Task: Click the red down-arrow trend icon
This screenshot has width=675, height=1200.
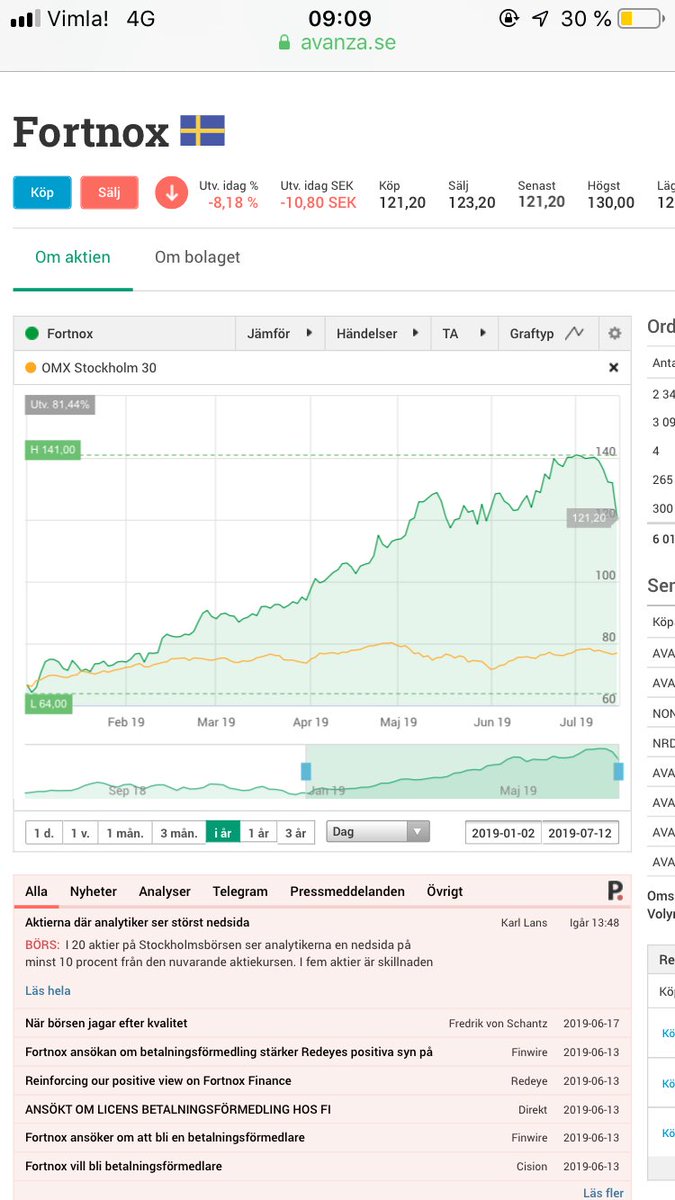Action: tap(171, 193)
